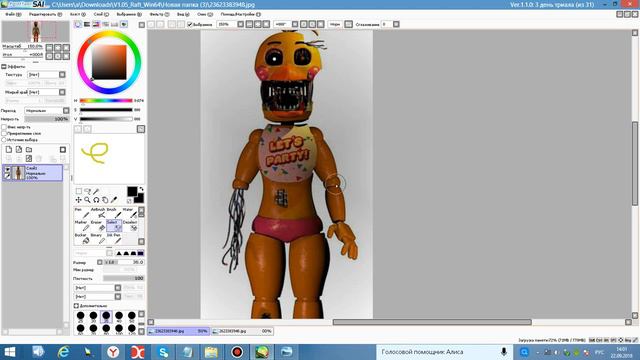
Task: Open the second brush texture dropdown
Action: click(118, 296)
